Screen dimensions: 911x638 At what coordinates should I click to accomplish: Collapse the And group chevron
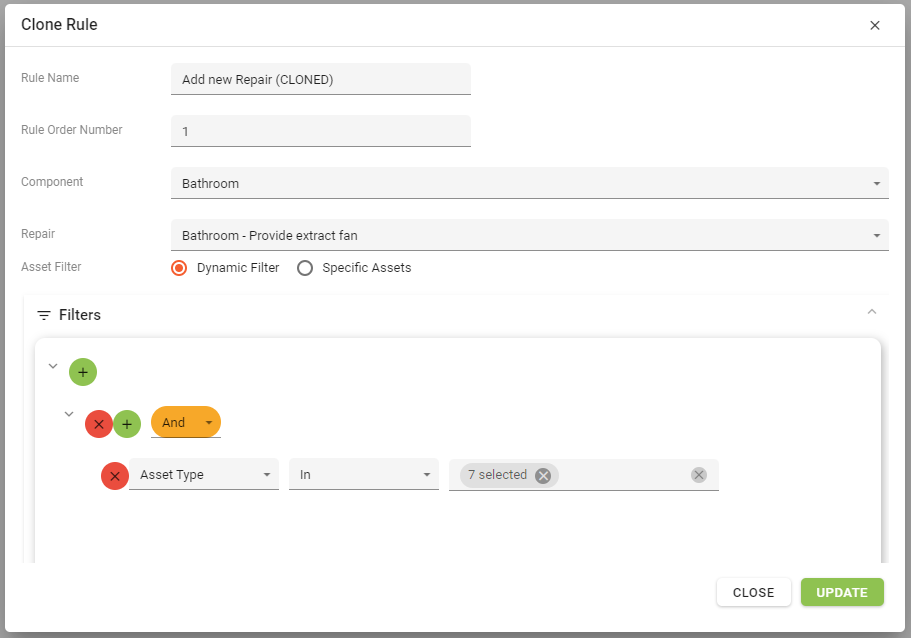pyautogui.click(x=69, y=414)
